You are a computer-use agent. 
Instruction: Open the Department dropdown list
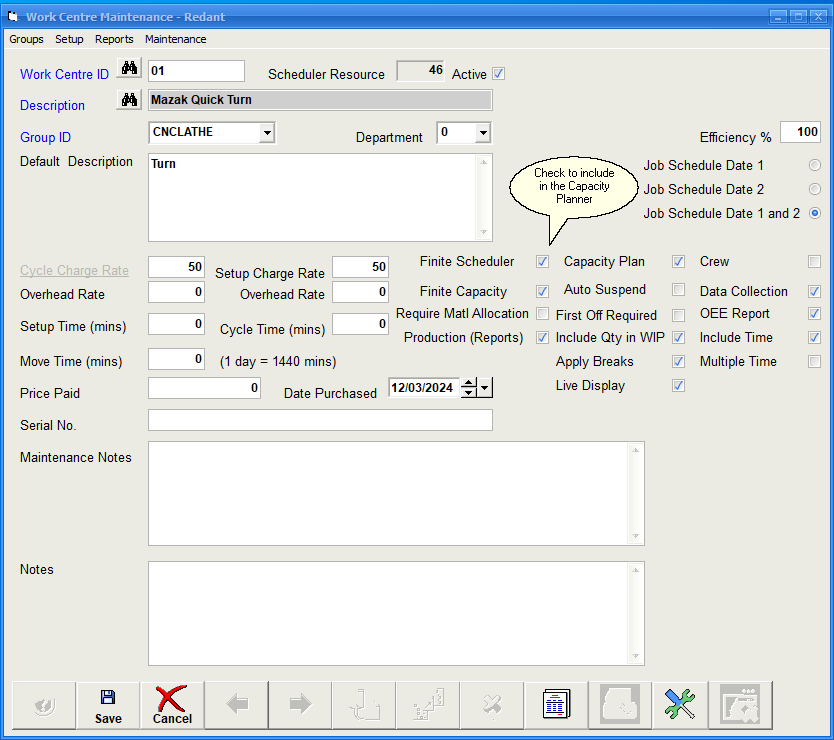click(x=482, y=132)
